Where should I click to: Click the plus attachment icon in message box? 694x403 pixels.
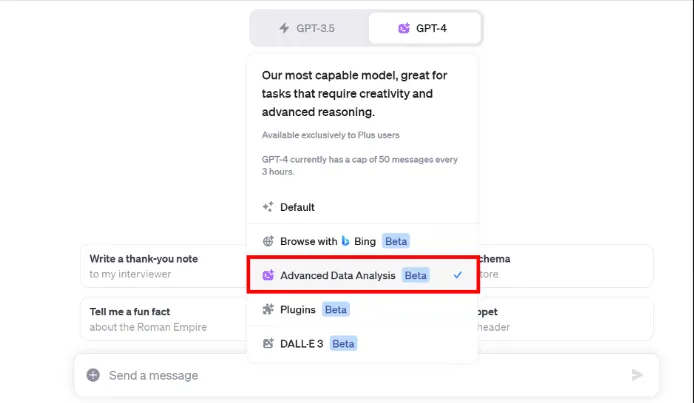tap(93, 375)
